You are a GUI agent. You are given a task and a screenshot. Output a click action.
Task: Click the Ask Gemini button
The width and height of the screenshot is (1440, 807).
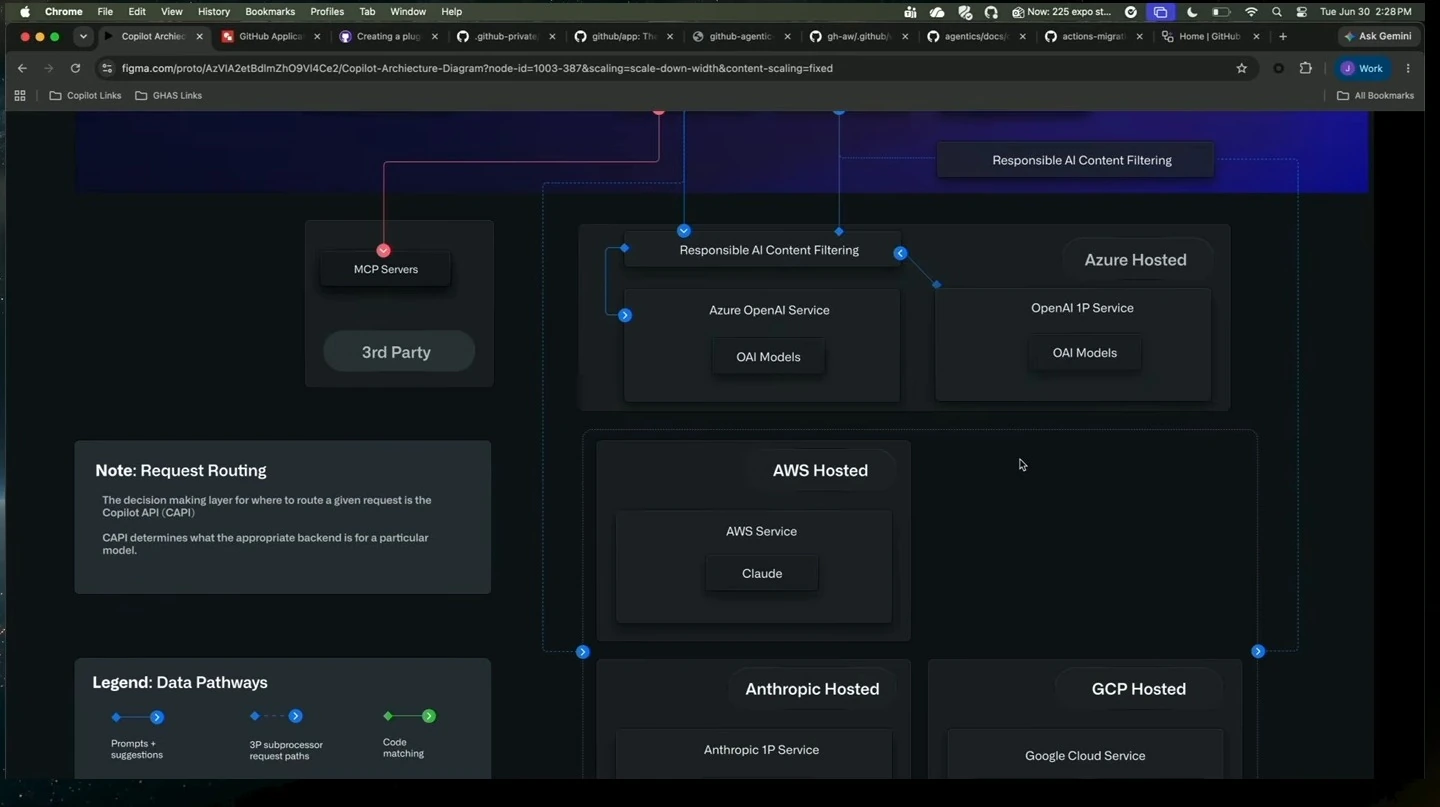1378,36
